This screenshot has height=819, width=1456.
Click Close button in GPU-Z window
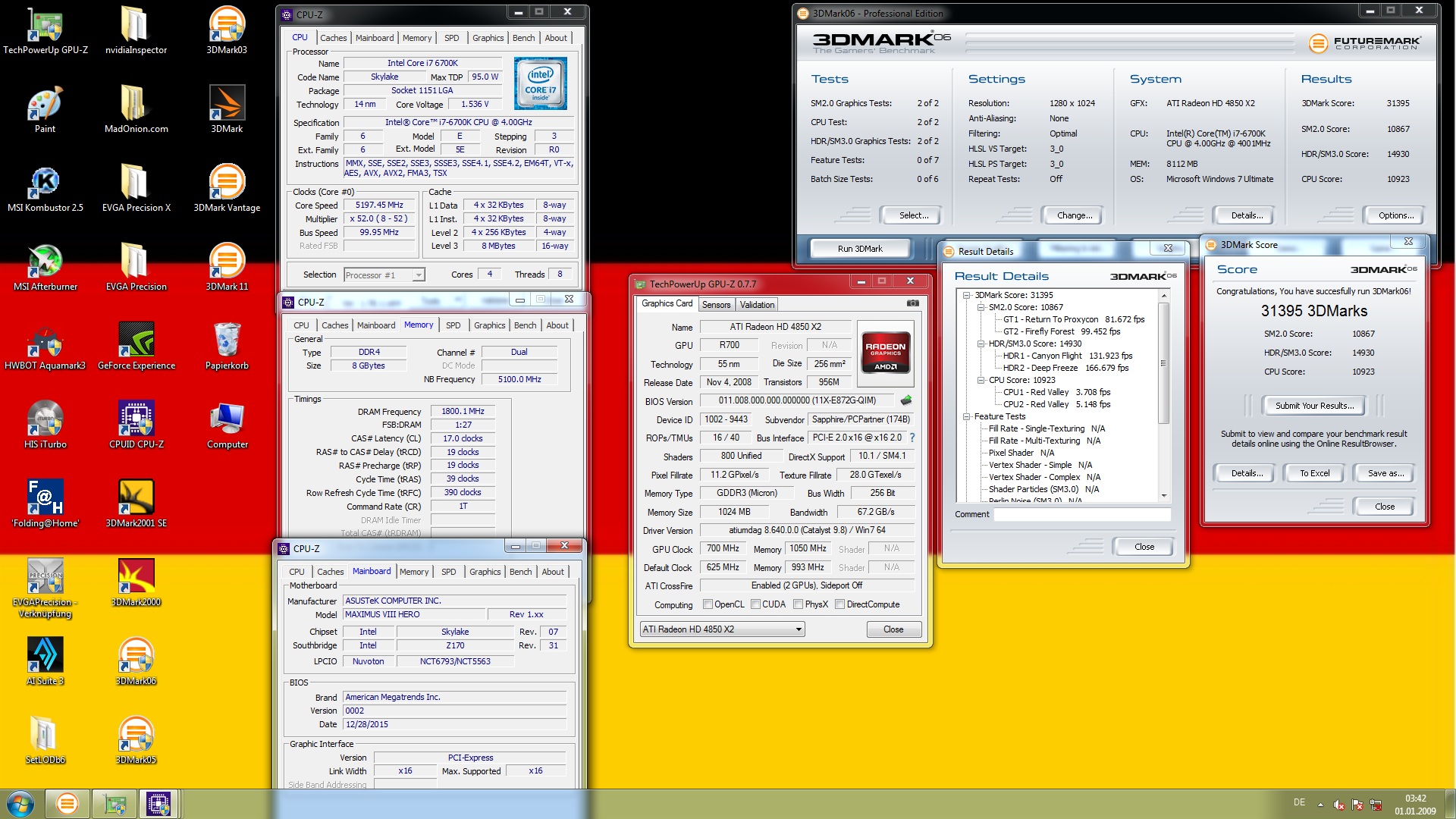[893, 629]
